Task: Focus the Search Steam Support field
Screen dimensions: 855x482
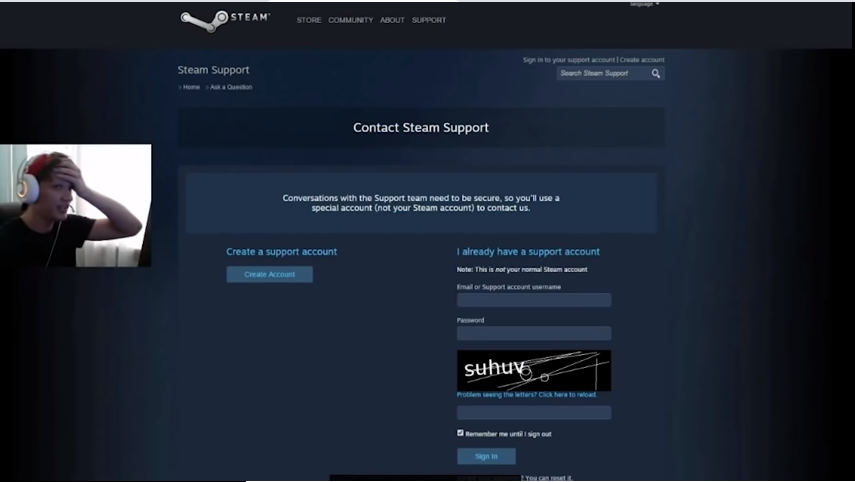Action: tap(603, 74)
